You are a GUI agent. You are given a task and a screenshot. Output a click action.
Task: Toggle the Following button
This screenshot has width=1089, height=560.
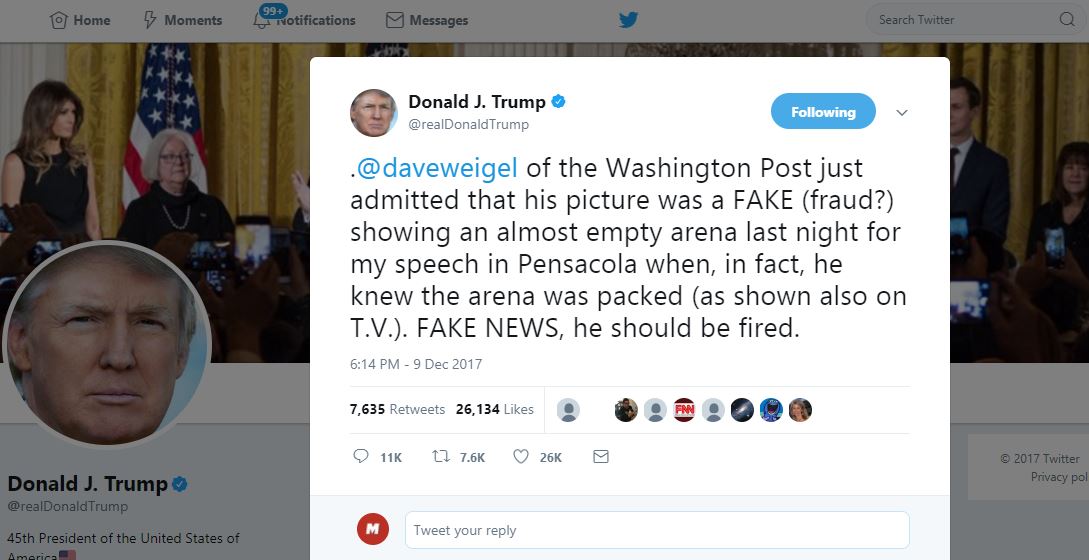click(823, 111)
